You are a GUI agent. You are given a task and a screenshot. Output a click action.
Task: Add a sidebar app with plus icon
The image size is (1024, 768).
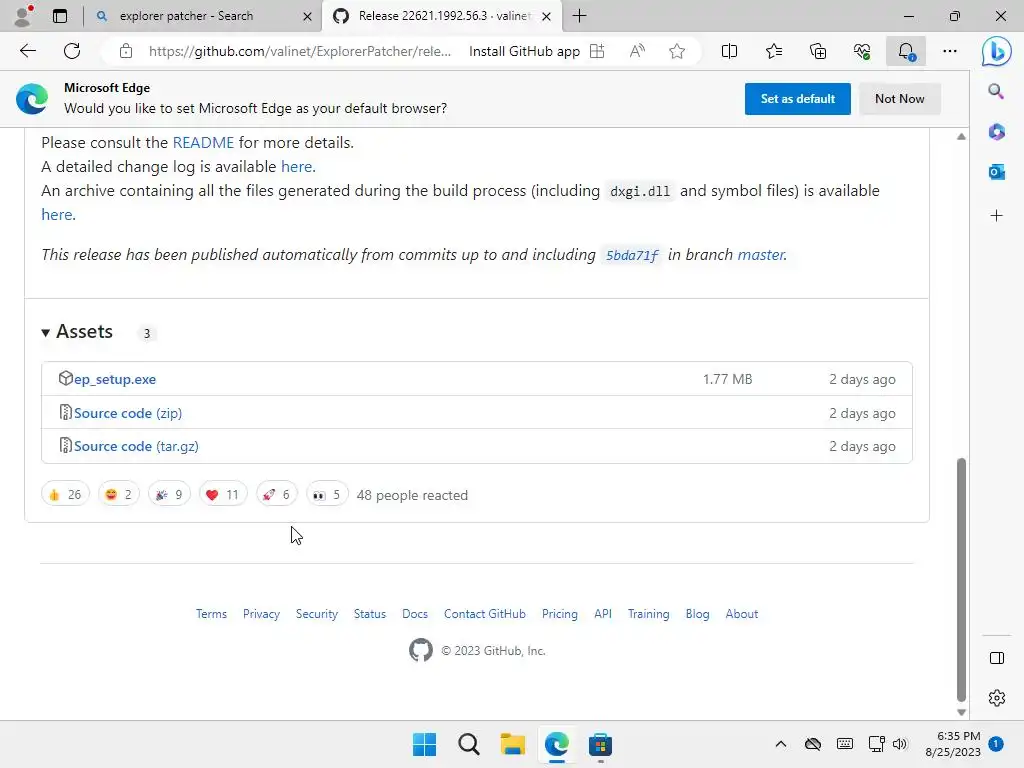[997, 216]
